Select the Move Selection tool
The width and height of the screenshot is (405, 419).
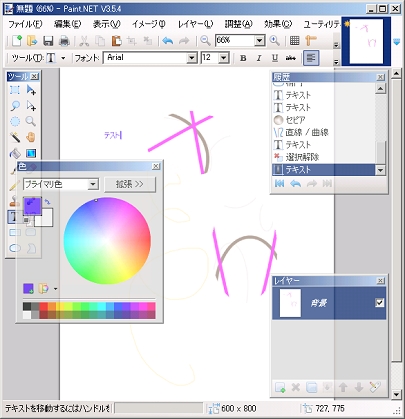click(x=31, y=106)
